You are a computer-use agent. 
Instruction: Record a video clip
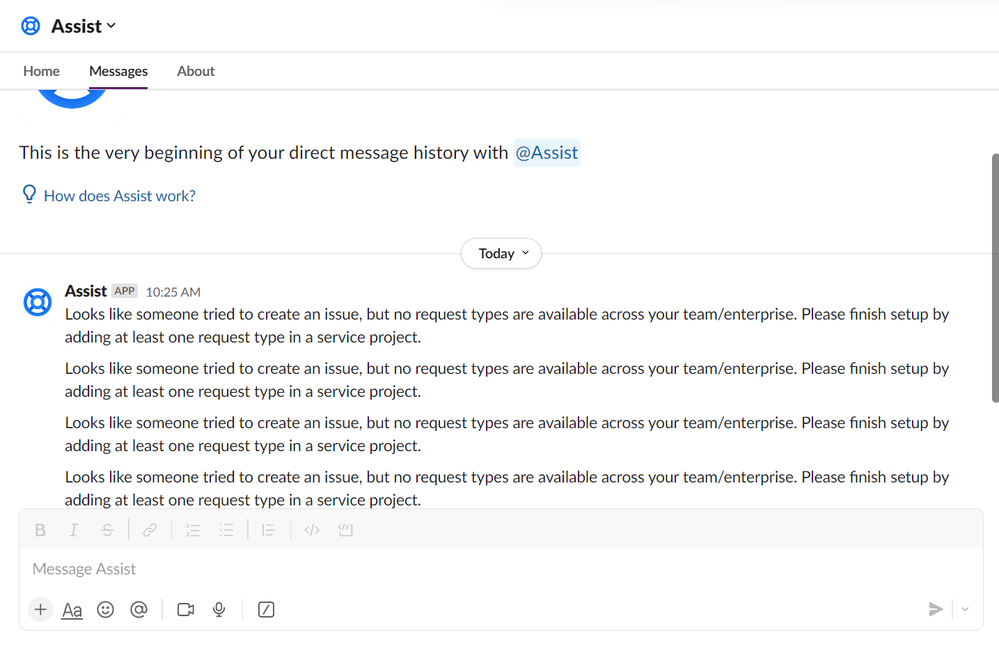(x=186, y=610)
